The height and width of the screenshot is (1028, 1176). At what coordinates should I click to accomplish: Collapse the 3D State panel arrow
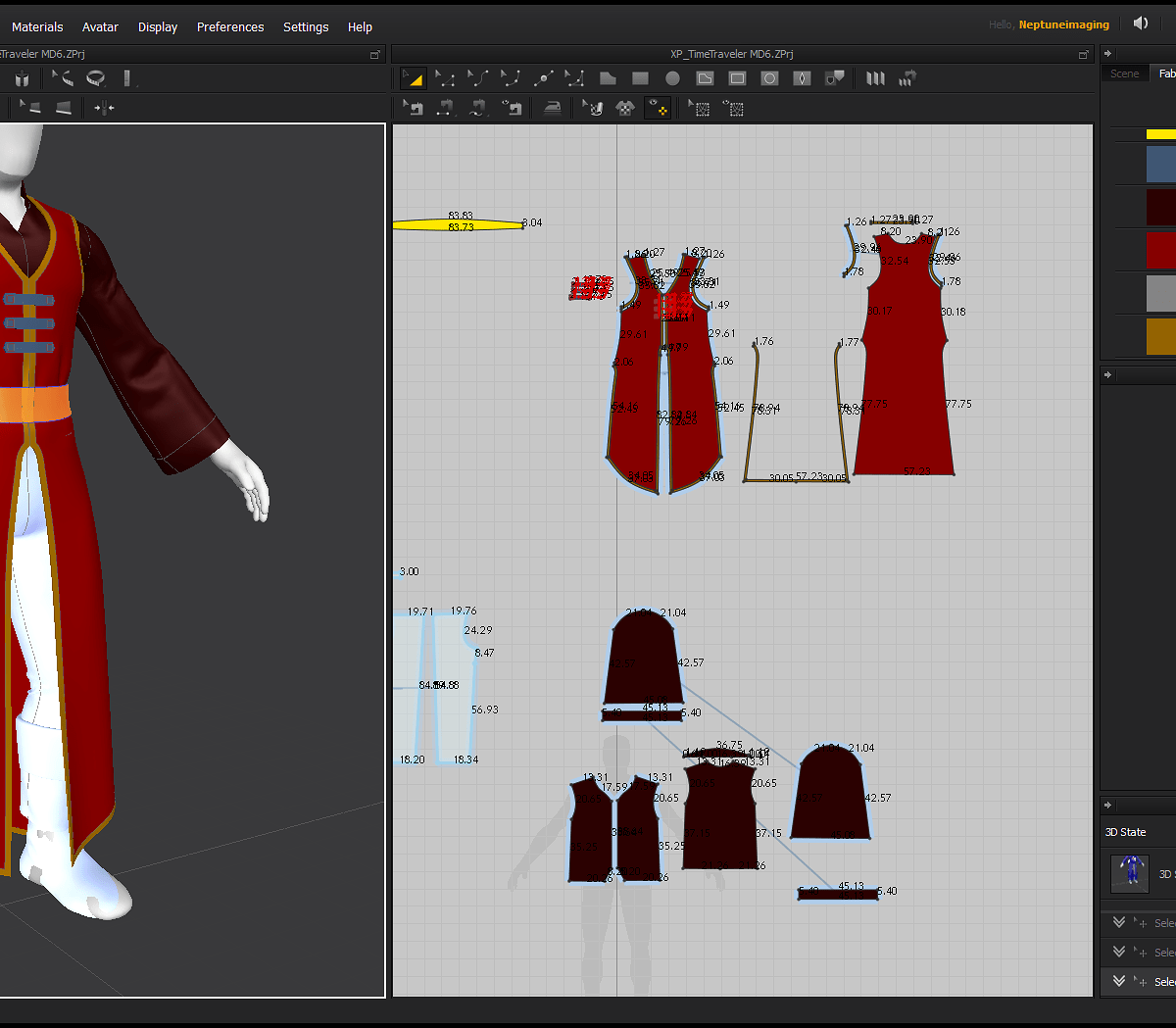coord(1107,806)
